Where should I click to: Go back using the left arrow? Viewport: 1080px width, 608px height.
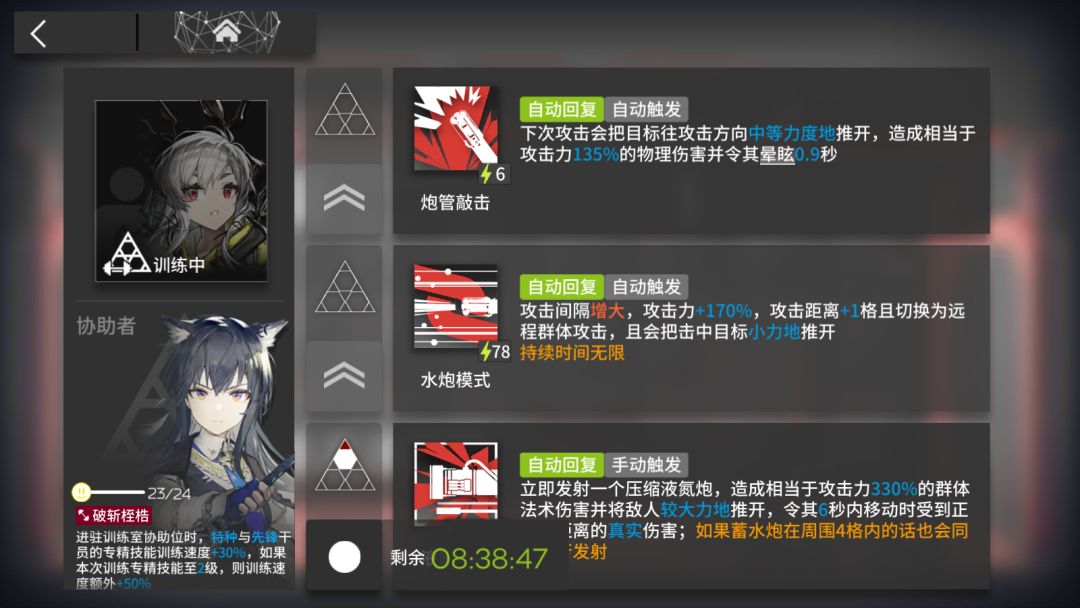point(39,33)
